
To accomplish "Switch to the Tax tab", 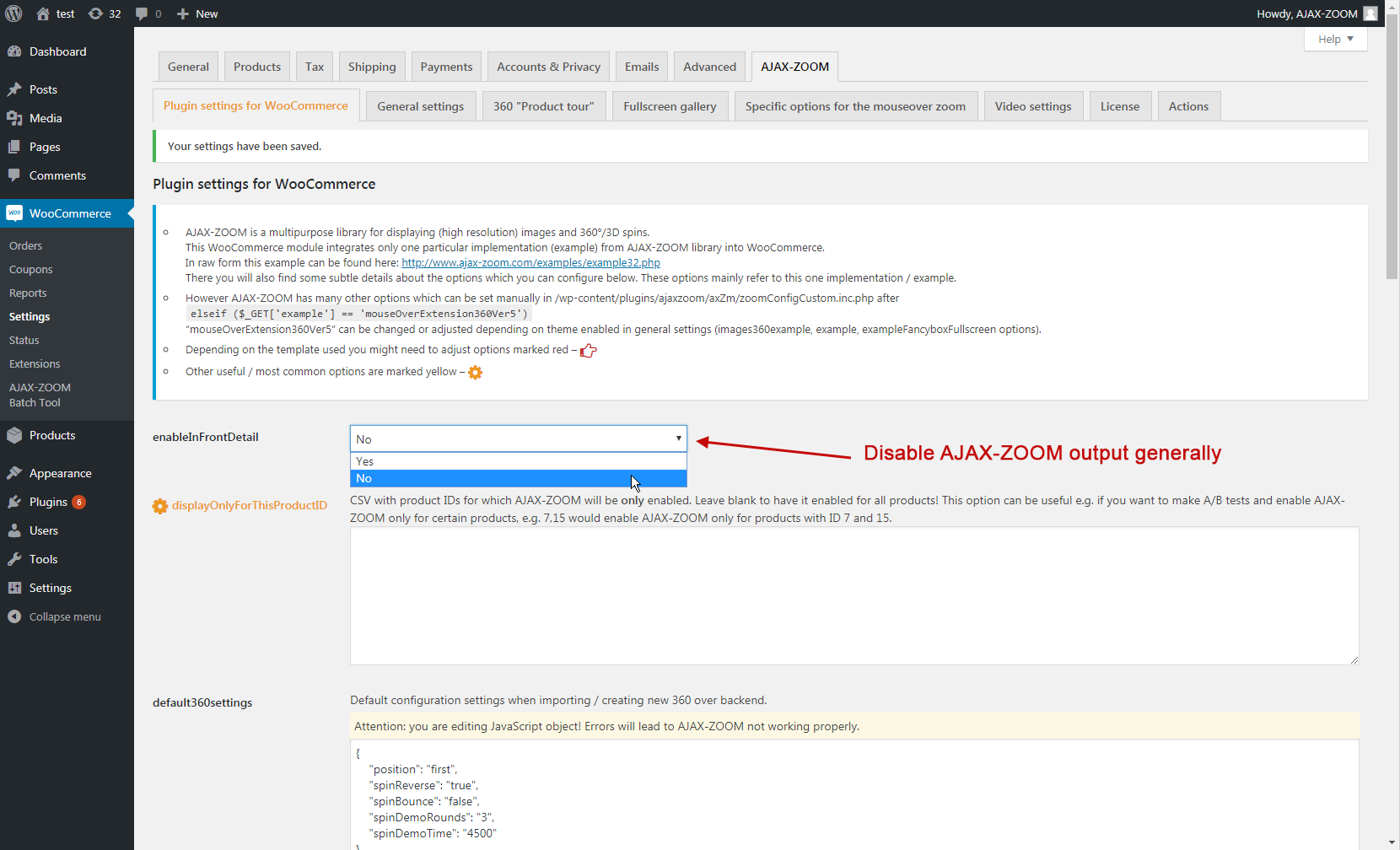I will [x=315, y=67].
